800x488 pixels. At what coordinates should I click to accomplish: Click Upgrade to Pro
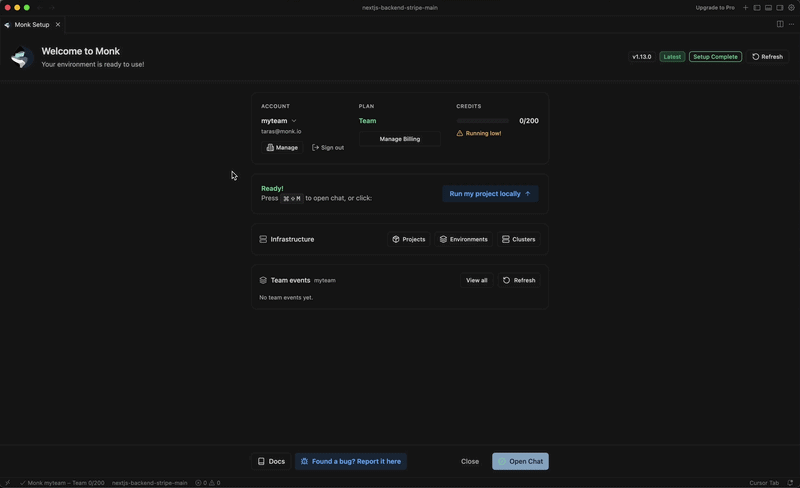(715, 8)
